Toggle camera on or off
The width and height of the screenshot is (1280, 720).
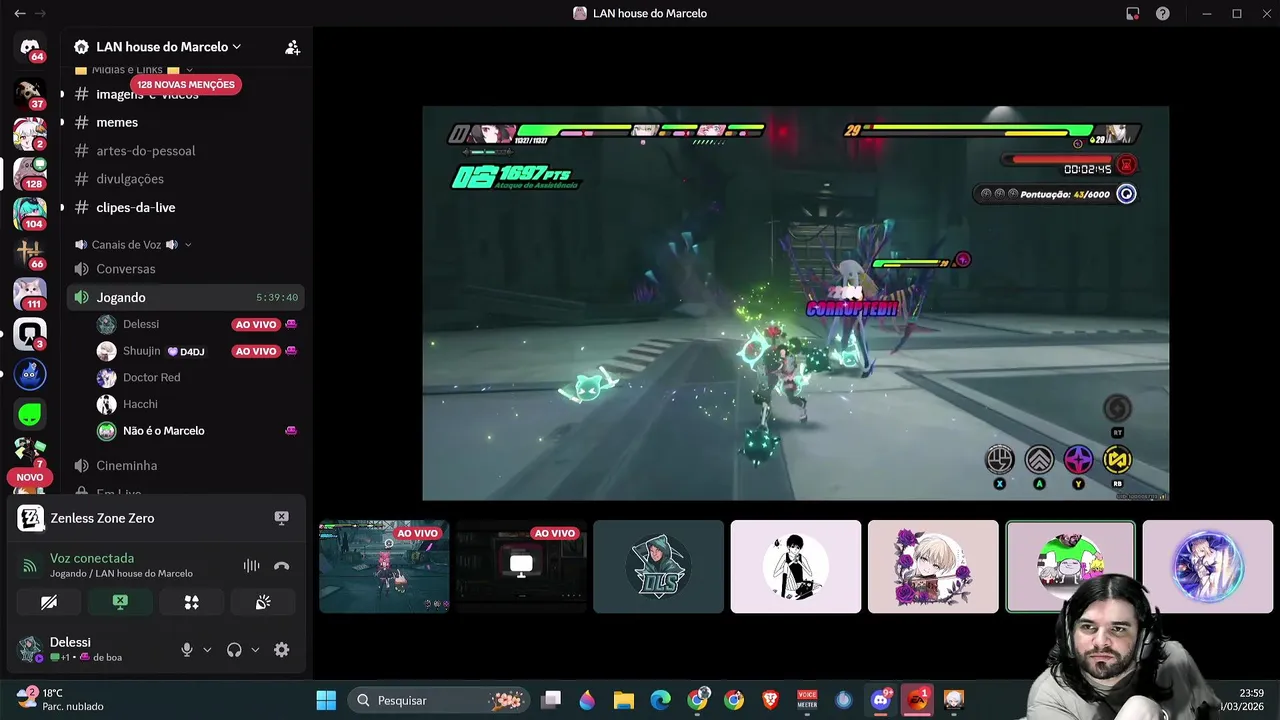point(49,602)
